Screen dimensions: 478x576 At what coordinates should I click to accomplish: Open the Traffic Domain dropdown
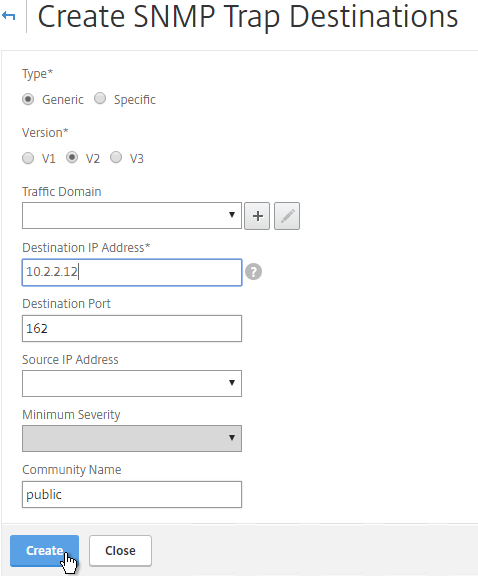point(132,215)
